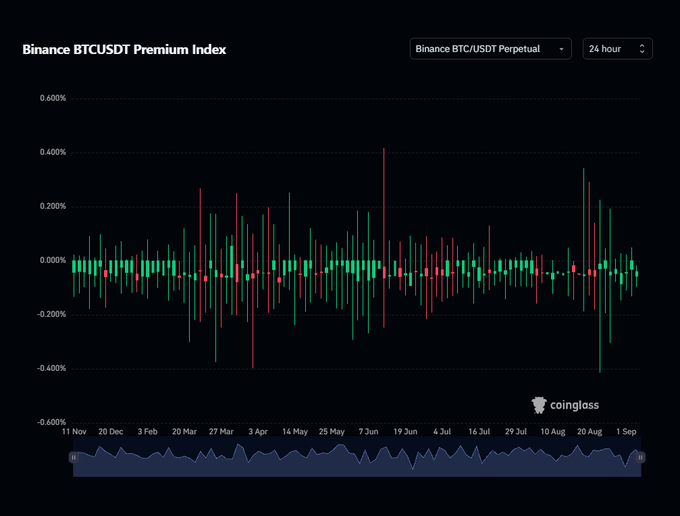Click the Binance BTCUSDT Premium Index title
The image size is (680, 516).
(124, 49)
